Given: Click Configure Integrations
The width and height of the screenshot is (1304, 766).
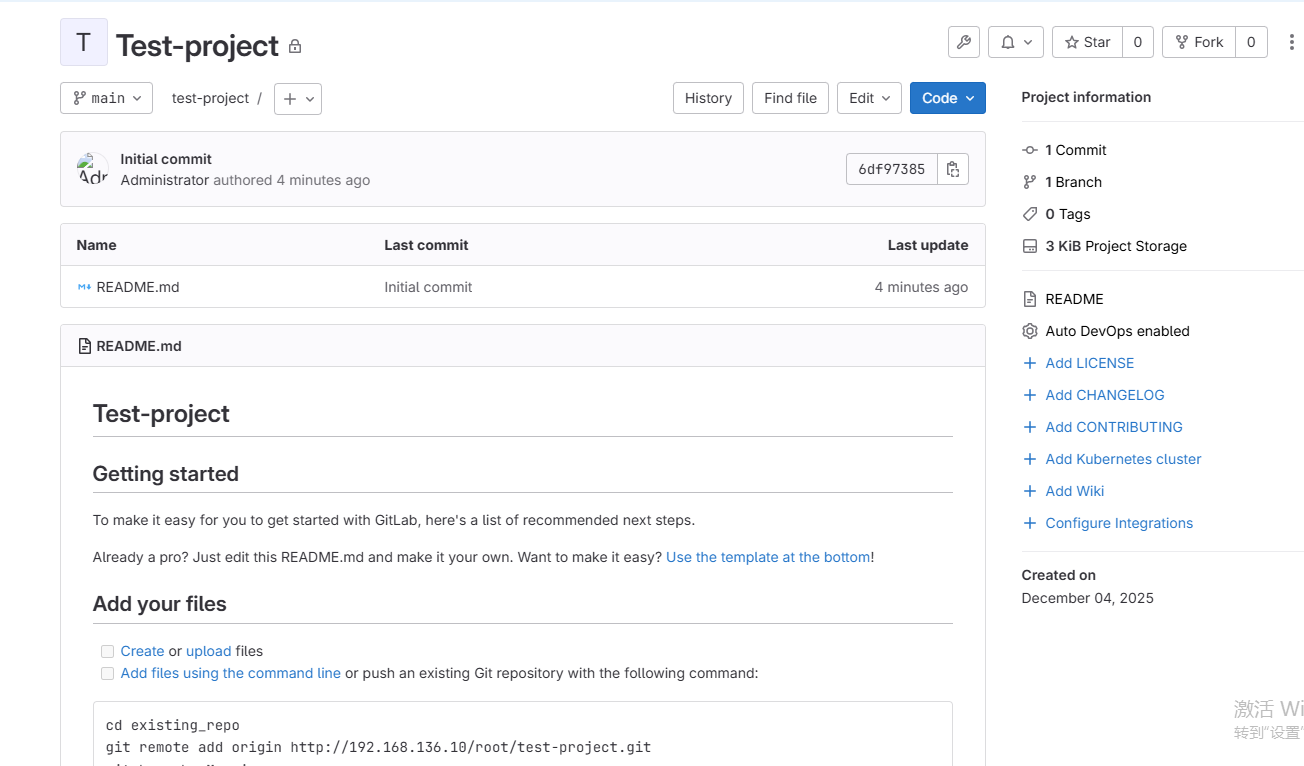Looking at the screenshot, I should tap(1119, 523).
